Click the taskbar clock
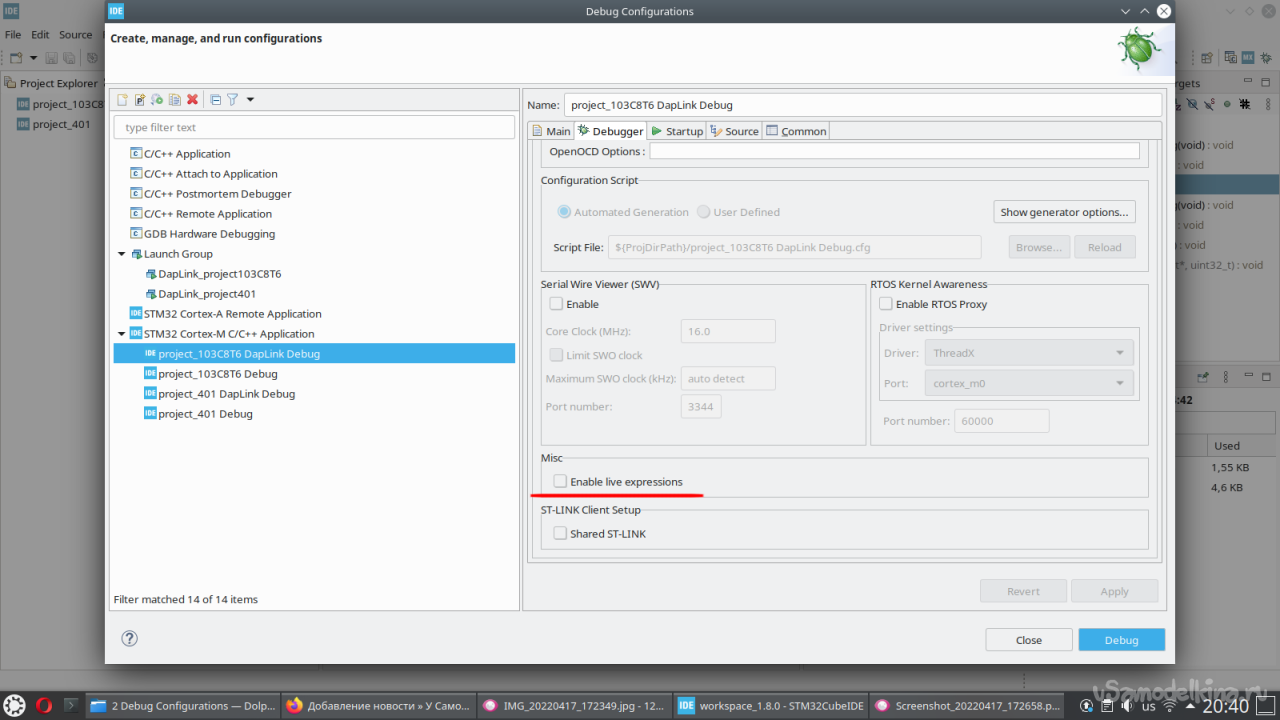The image size is (1280, 720). 1224,705
